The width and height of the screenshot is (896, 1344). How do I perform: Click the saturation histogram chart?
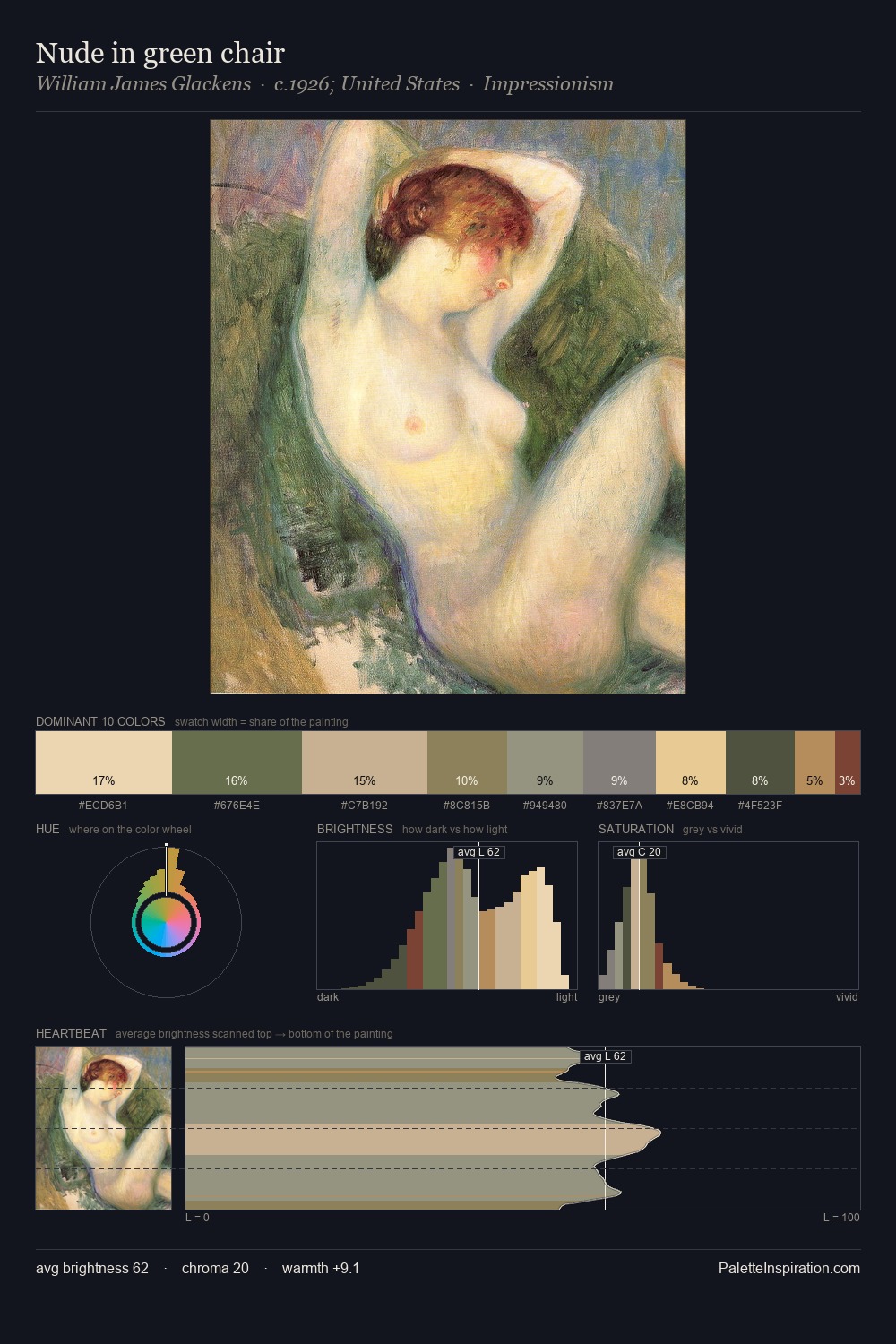pos(728,916)
